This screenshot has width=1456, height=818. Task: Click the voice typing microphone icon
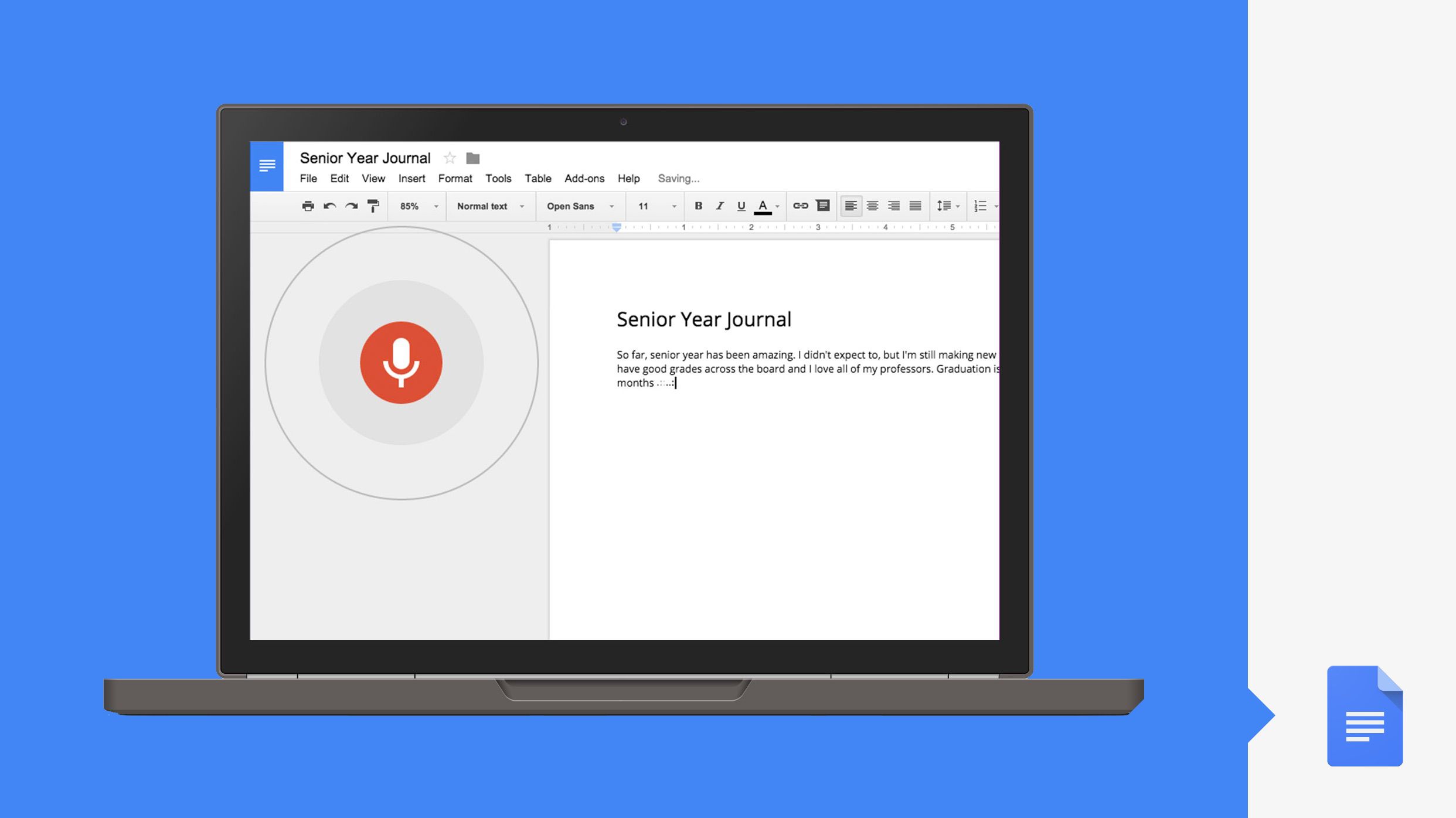tap(400, 362)
